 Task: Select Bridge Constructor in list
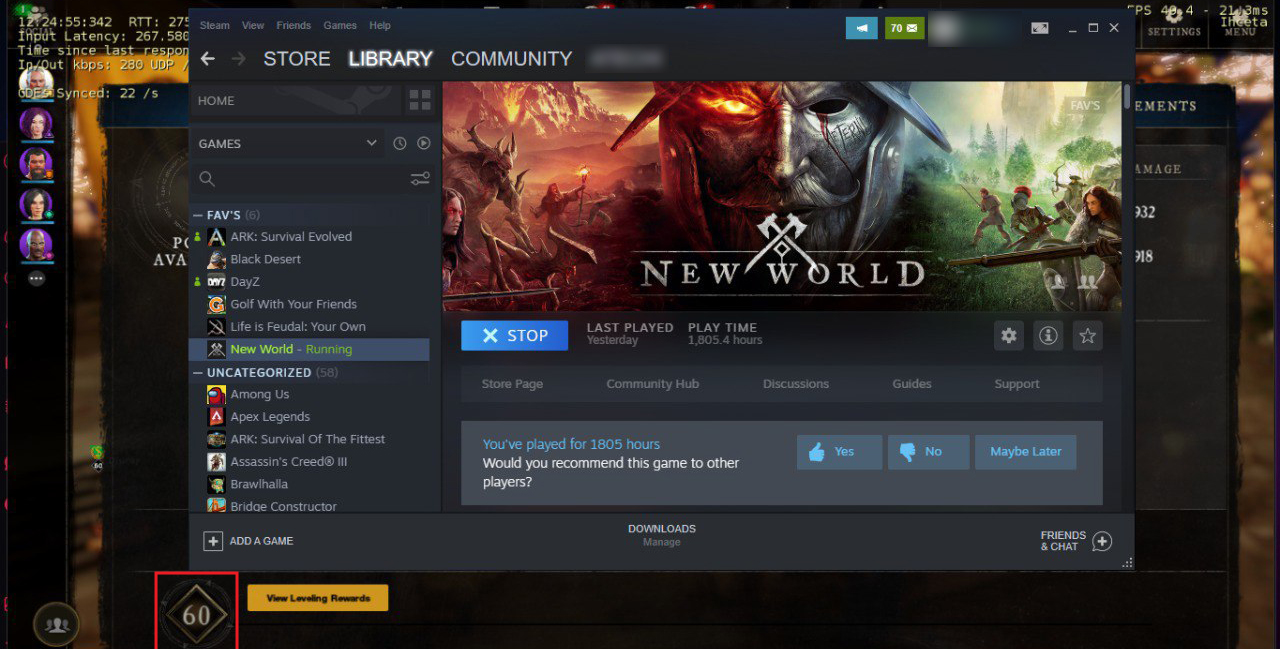(284, 507)
